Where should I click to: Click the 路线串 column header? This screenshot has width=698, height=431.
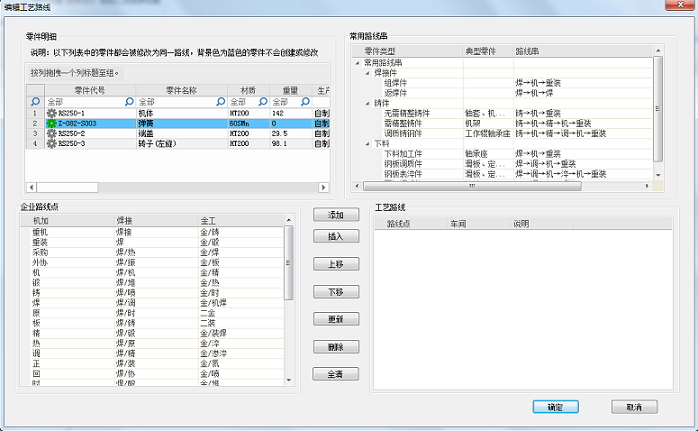pos(583,51)
